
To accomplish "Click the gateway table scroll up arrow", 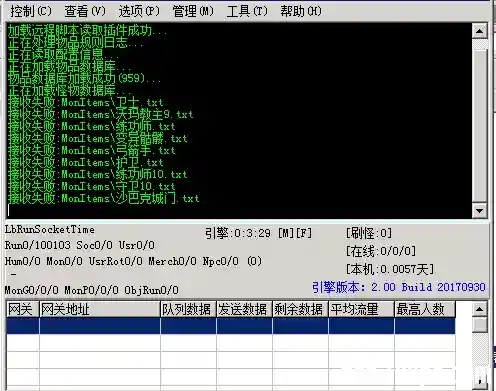I will pyautogui.click(x=480, y=309).
